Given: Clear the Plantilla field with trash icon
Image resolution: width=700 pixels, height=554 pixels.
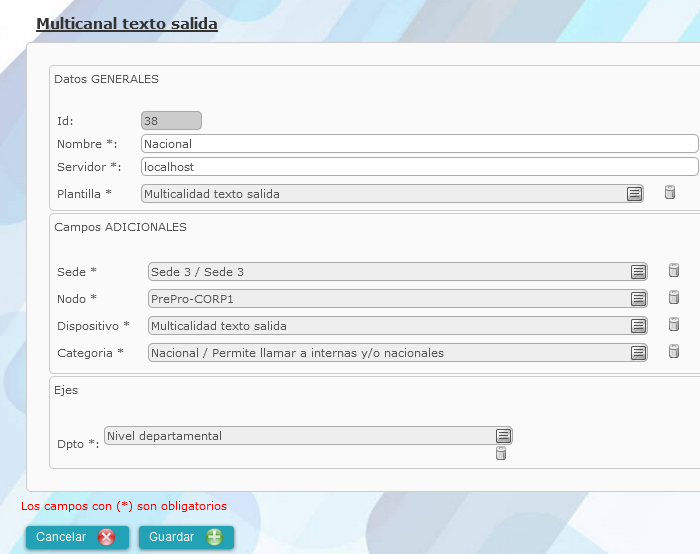Looking at the screenshot, I should click(670, 192).
